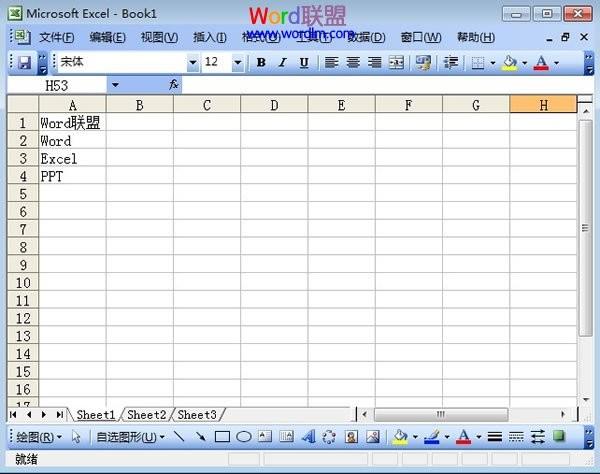Viewport: 600px width, 474px height.
Task: Toggle Bold formatting
Action: click(261, 62)
